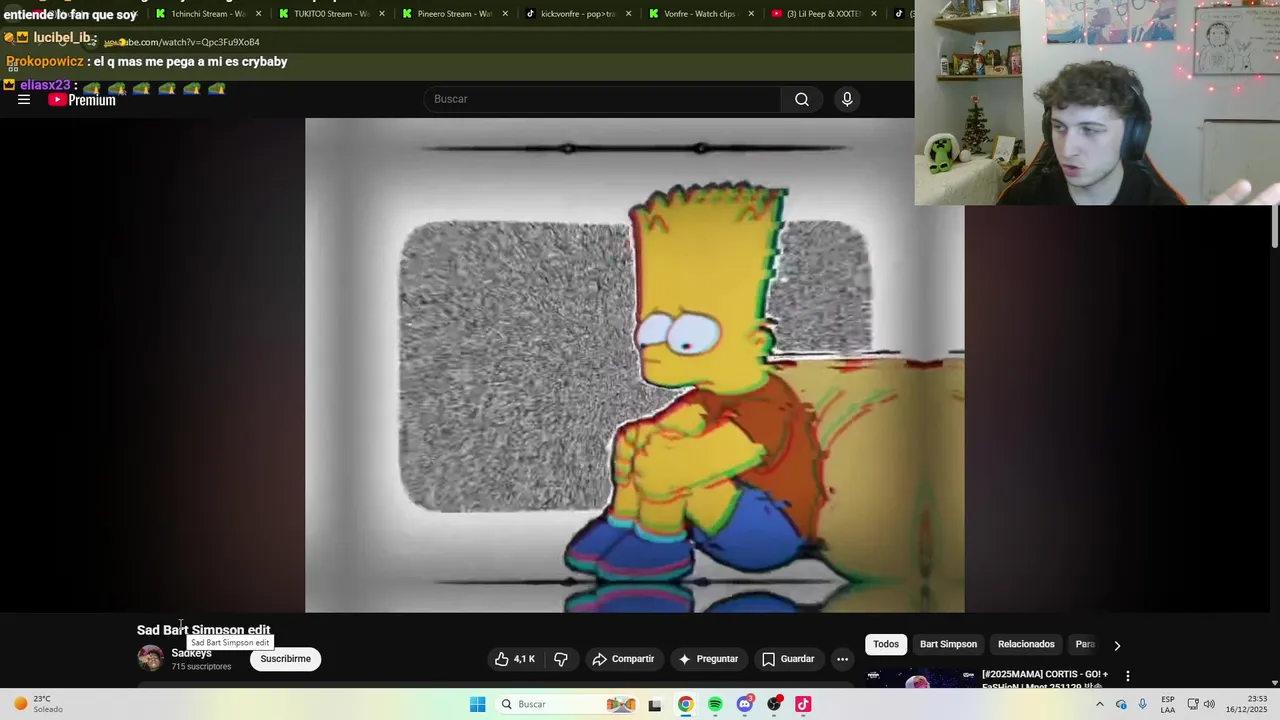The image size is (1280, 720).
Task: Click the Preguntar ask button
Action: (x=708, y=659)
